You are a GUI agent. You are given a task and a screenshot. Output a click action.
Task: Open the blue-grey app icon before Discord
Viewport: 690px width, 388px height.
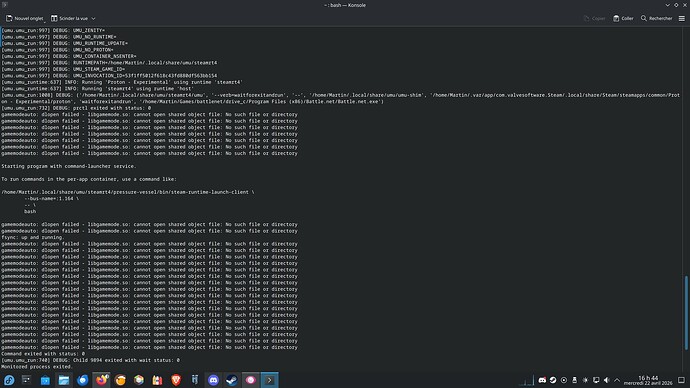[x=195, y=380]
